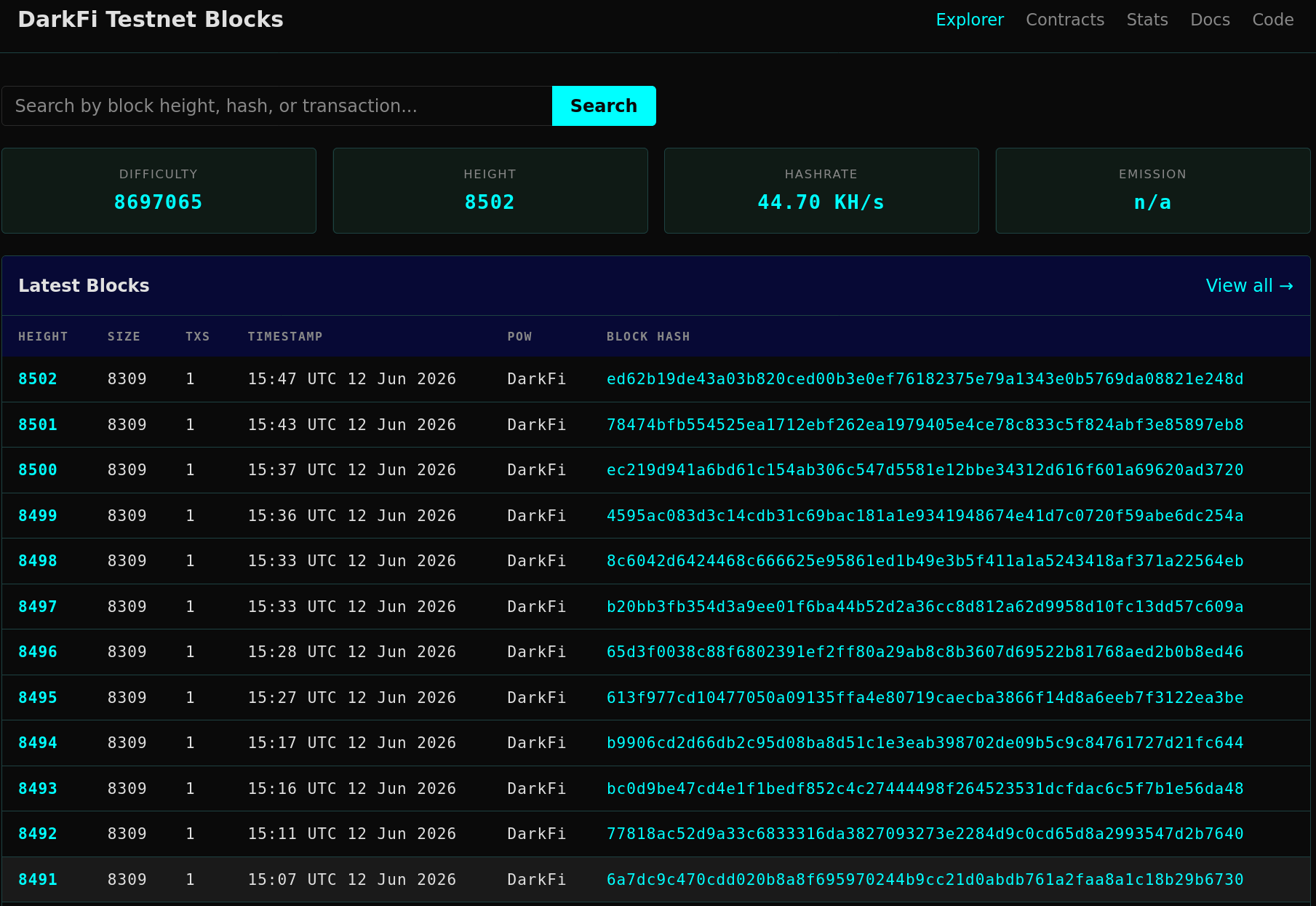
Task: Open block height 8493 link
Action: click(x=38, y=789)
